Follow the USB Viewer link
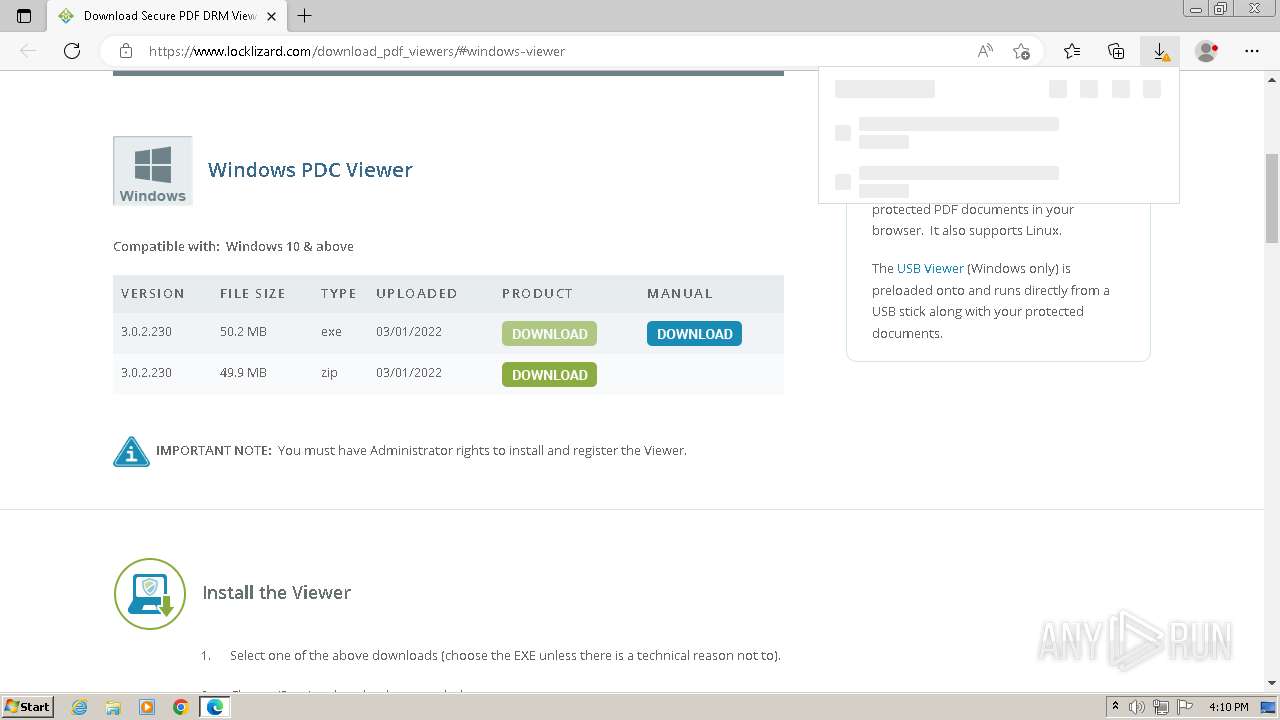1280x720 pixels. pos(930,268)
